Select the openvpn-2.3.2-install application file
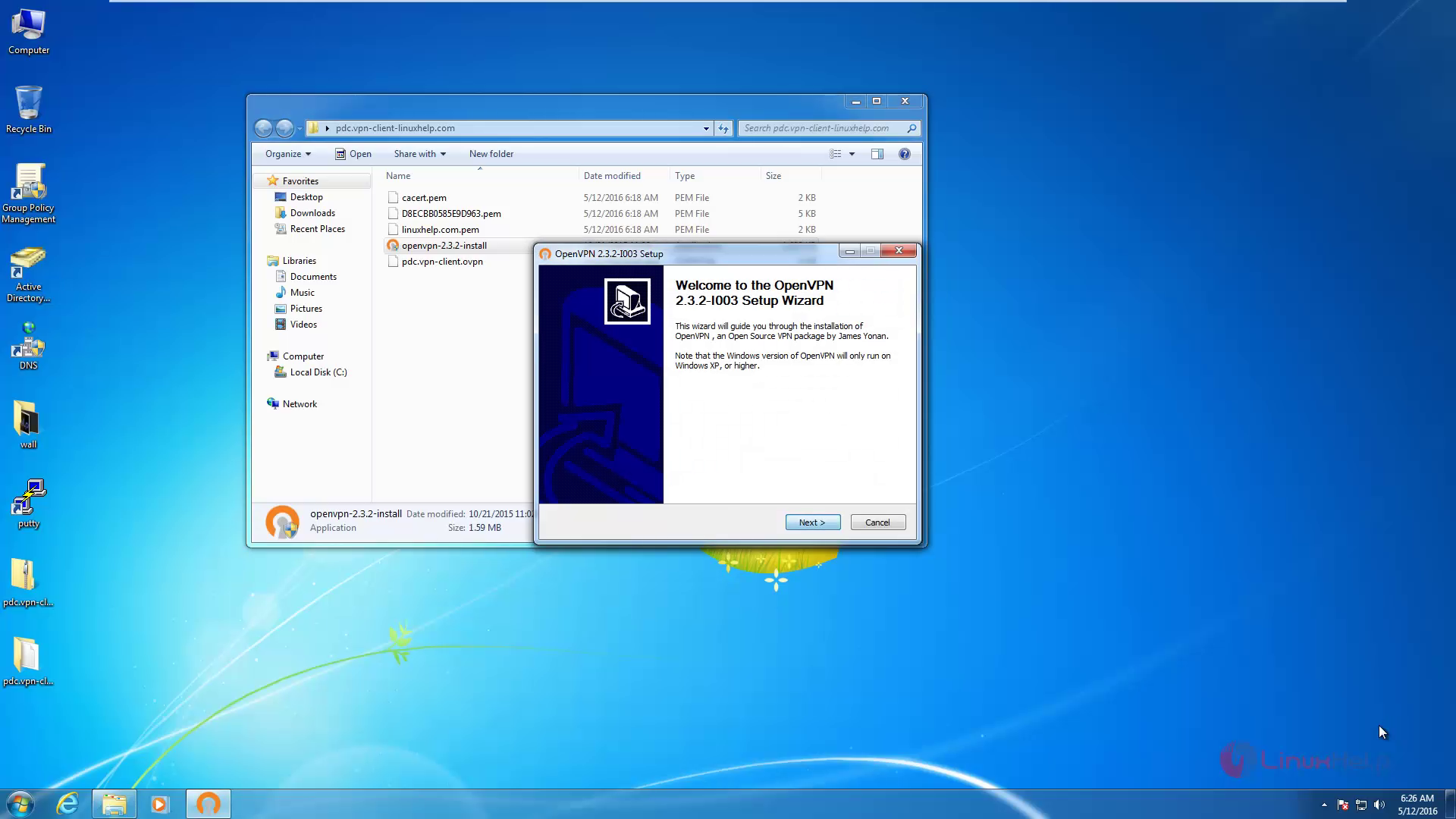The width and height of the screenshot is (1456, 819). pyautogui.click(x=444, y=246)
